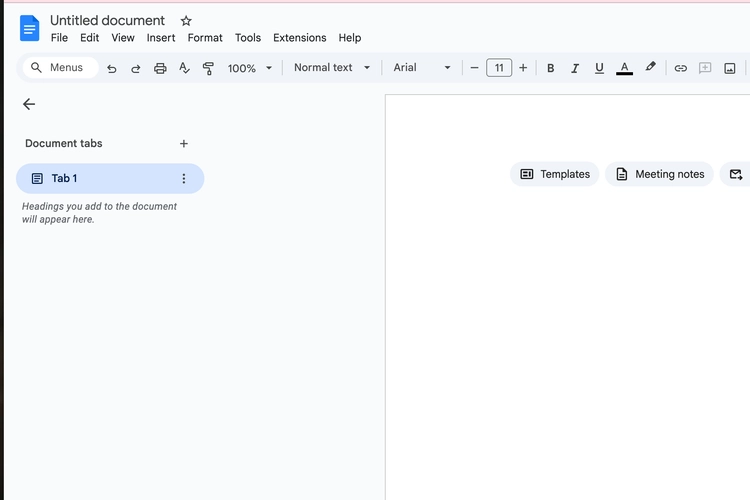Open the zoom 100% dropdown
This screenshot has width=750, height=500.
coord(250,68)
